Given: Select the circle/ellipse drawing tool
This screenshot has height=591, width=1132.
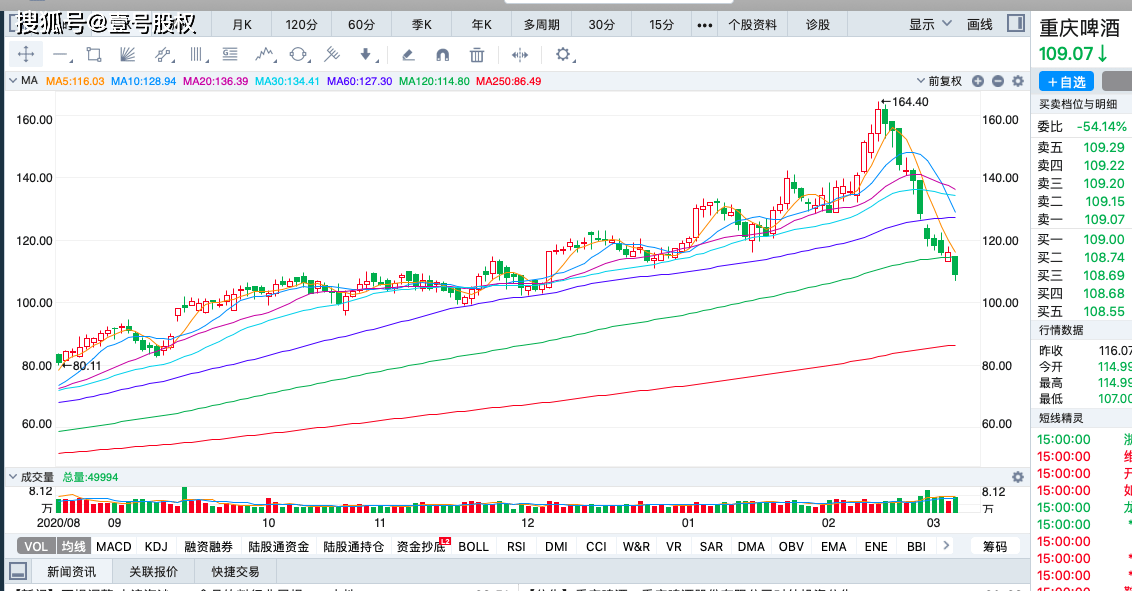Looking at the screenshot, I should [298, 55].
